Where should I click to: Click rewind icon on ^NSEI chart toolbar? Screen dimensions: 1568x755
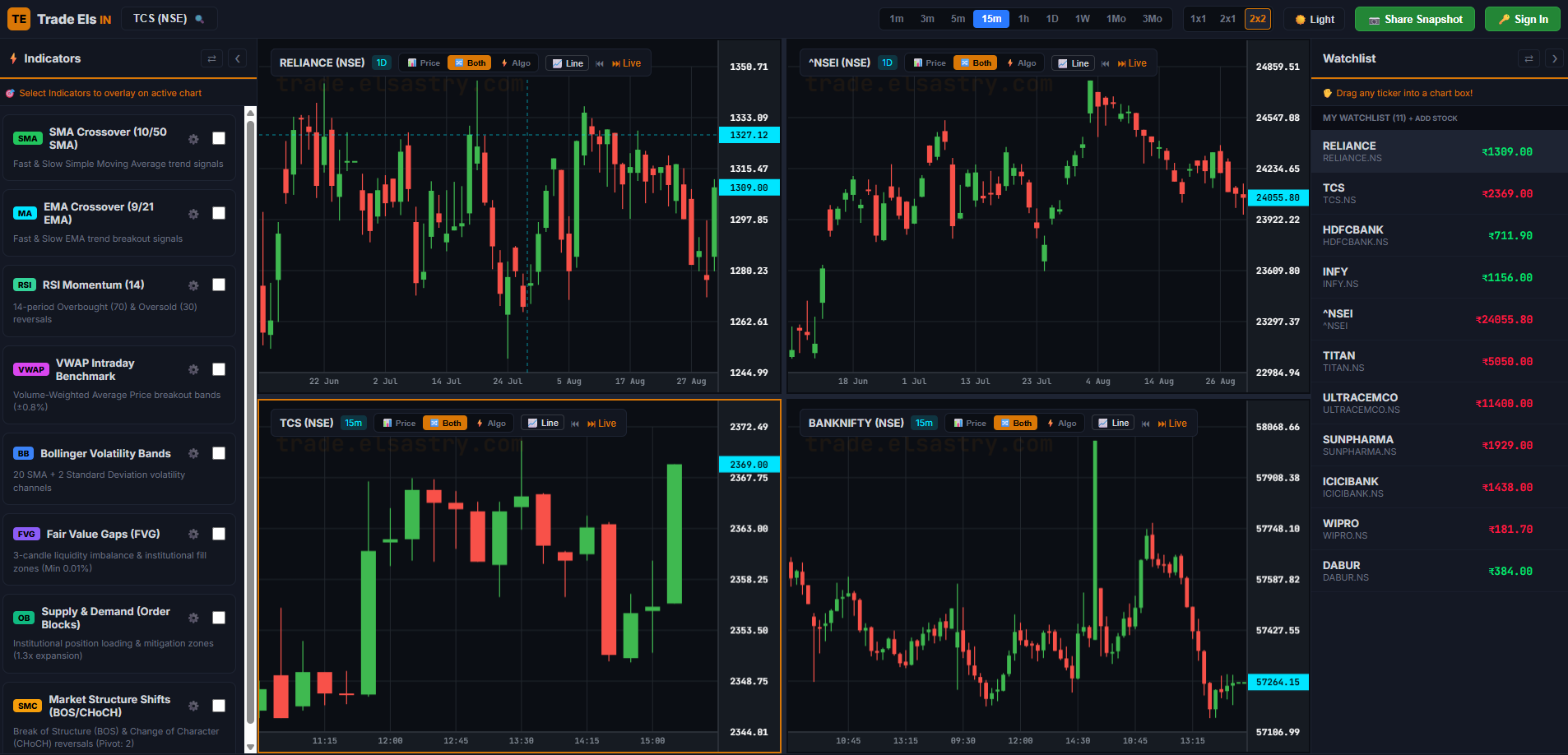tap(1105, 63)
